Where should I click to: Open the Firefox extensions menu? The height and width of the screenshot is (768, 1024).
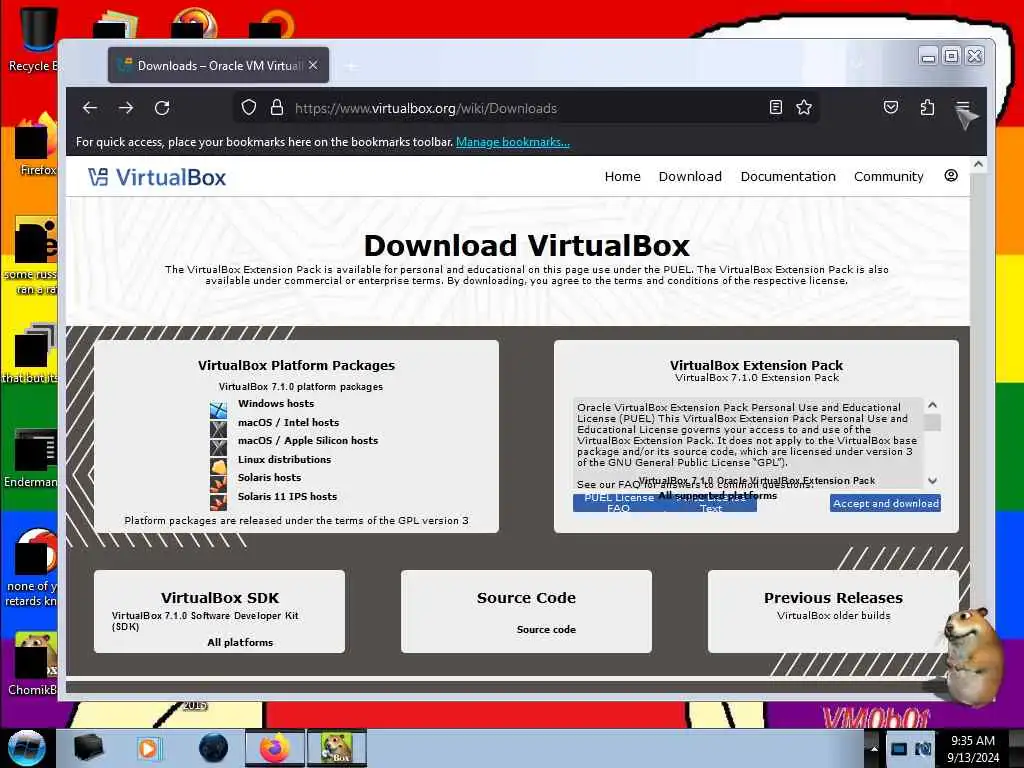click(x=927, y=108)
